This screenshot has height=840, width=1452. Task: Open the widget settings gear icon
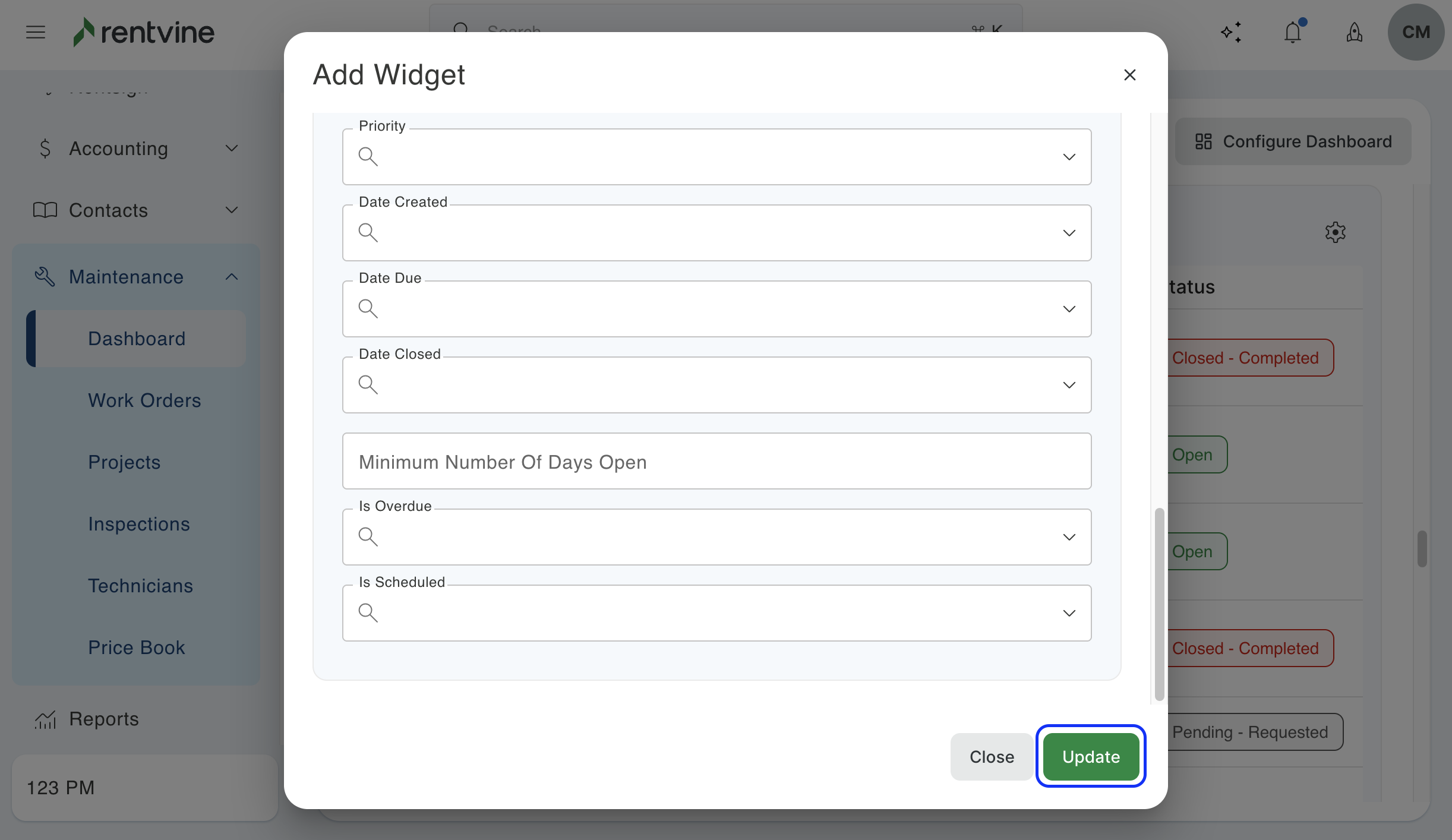(1335, 232)
